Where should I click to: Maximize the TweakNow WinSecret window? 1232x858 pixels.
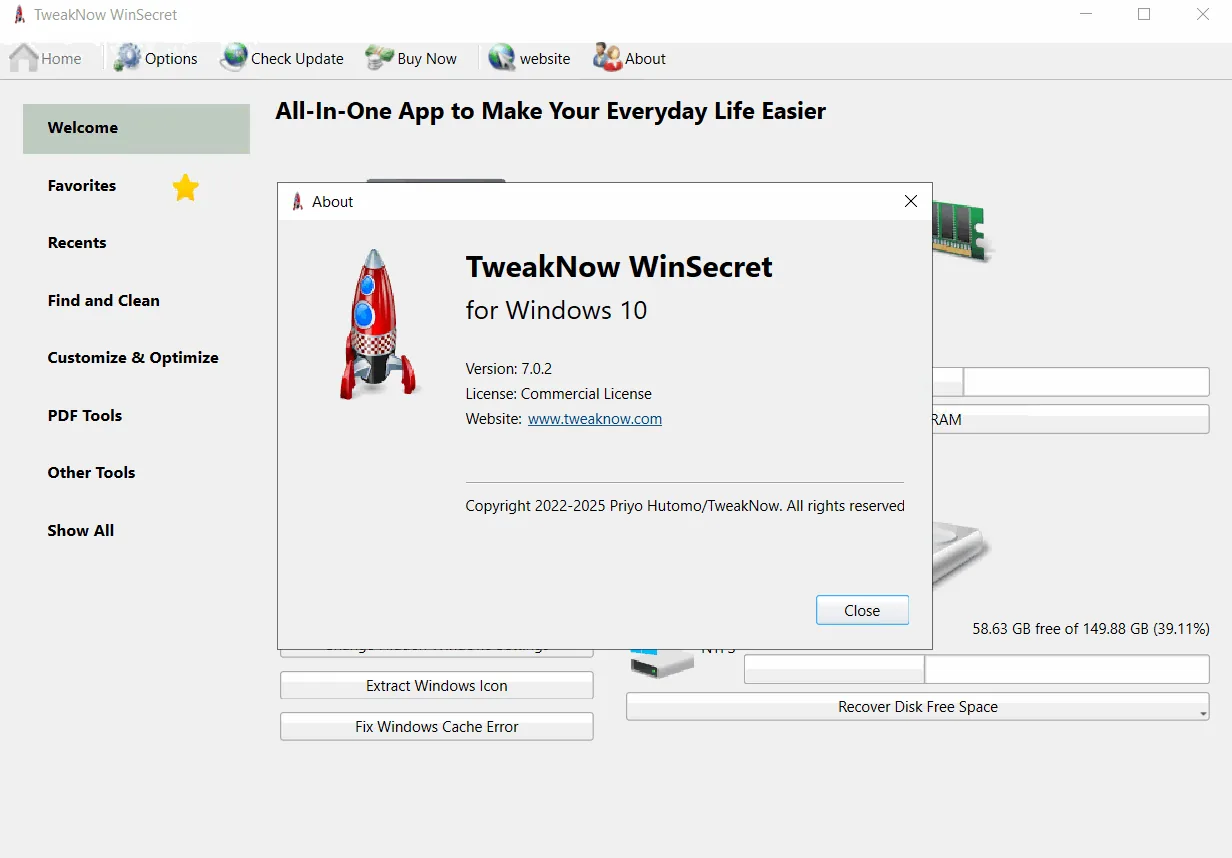pos(1144,15)
